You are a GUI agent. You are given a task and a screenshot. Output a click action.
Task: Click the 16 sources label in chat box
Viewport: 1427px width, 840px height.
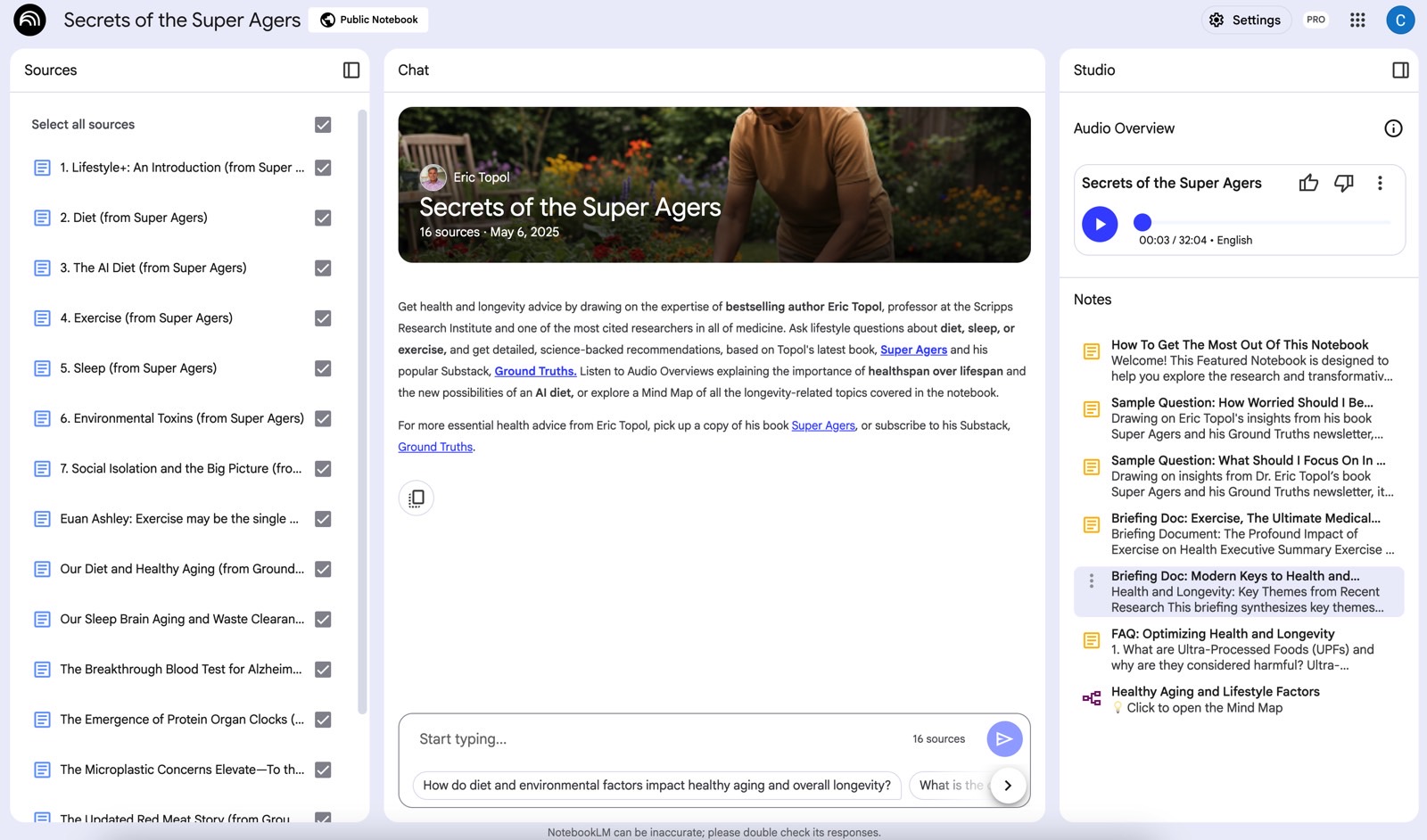(938, 739)
